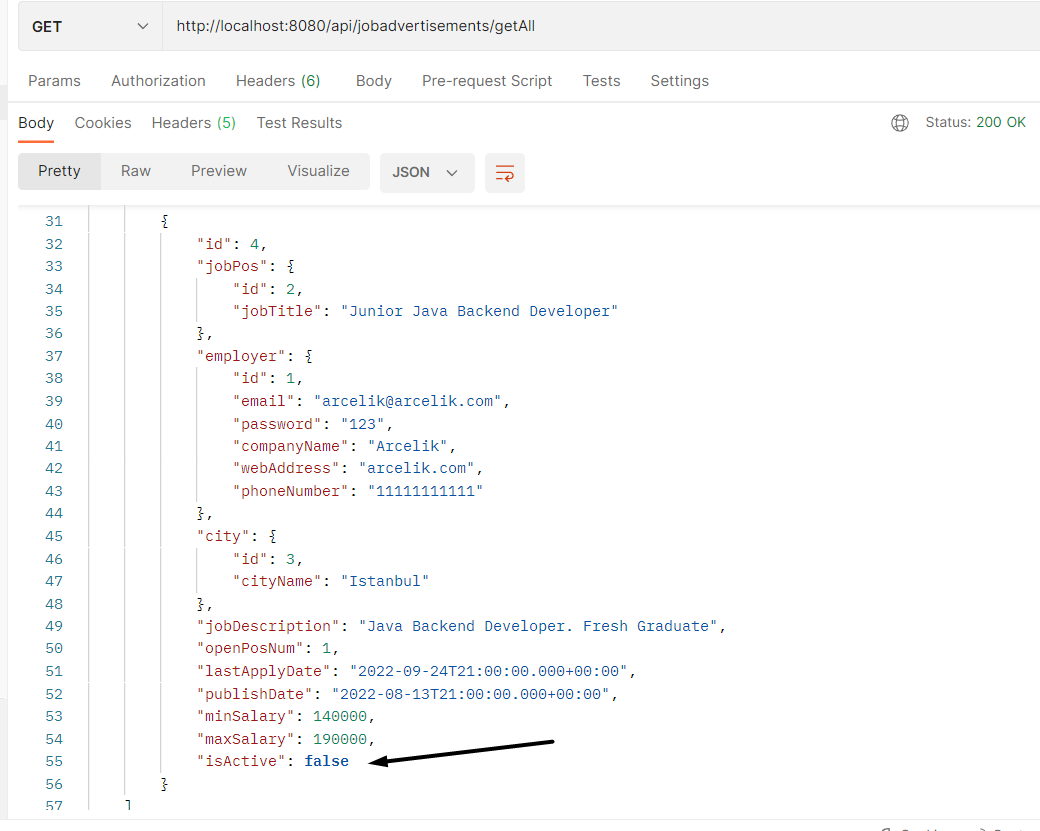Collapse the employer object on line 37
The width and height of the screenshot is (1040, 831).
pos(308,356)
